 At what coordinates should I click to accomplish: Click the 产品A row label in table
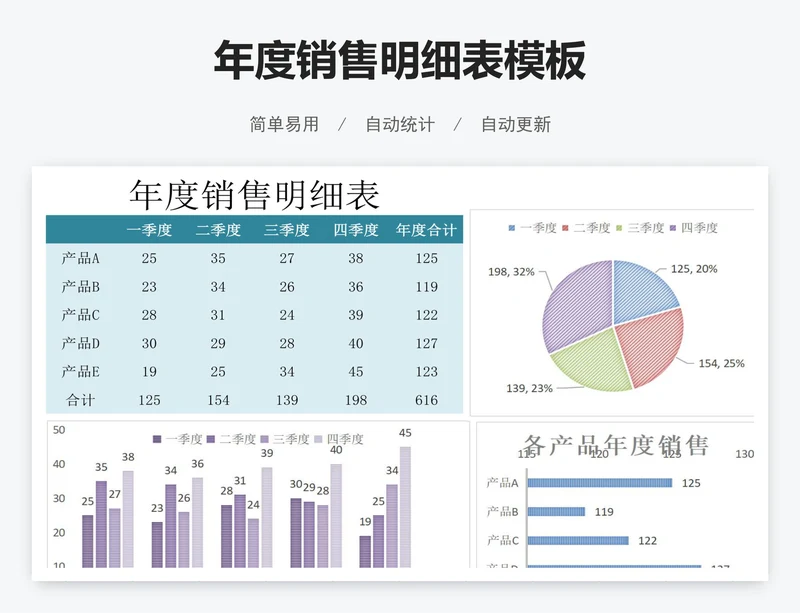coord(81,258)
